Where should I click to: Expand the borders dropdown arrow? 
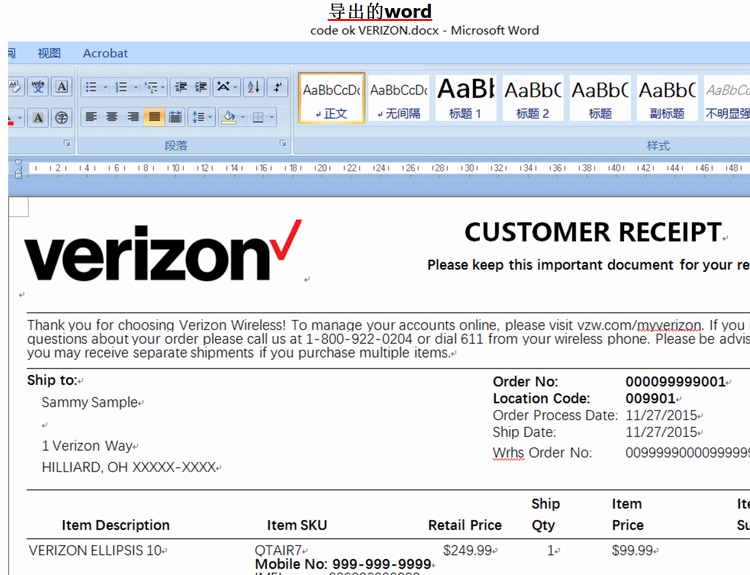coord(271,117)
